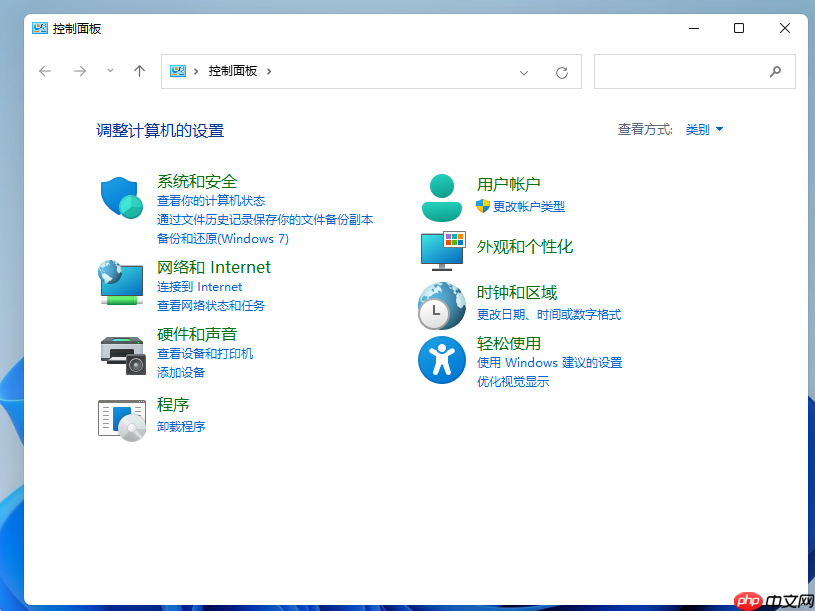Open 备份和还原(Windows 7) link
This screenshot has height=611, width=815.
223,239
